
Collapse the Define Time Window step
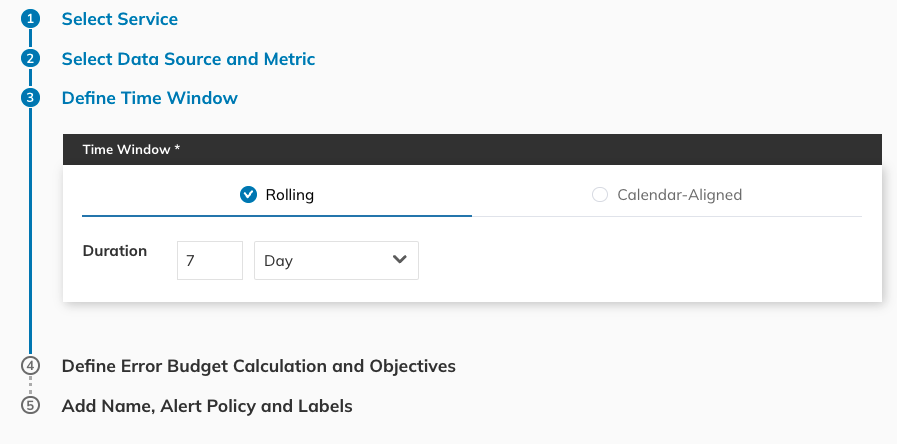tap(150, 98)
